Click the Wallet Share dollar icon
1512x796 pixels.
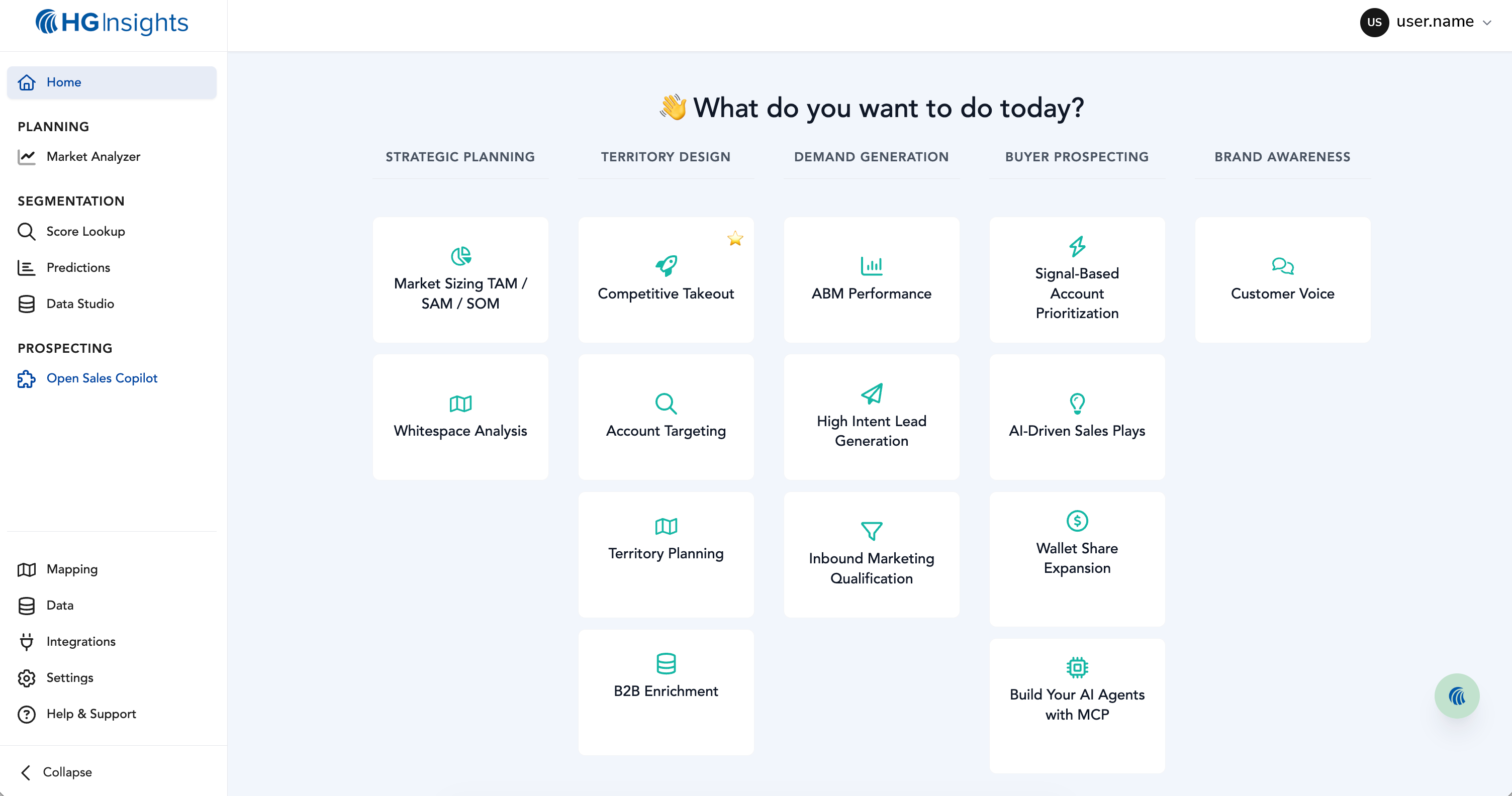click(1077, 520)
